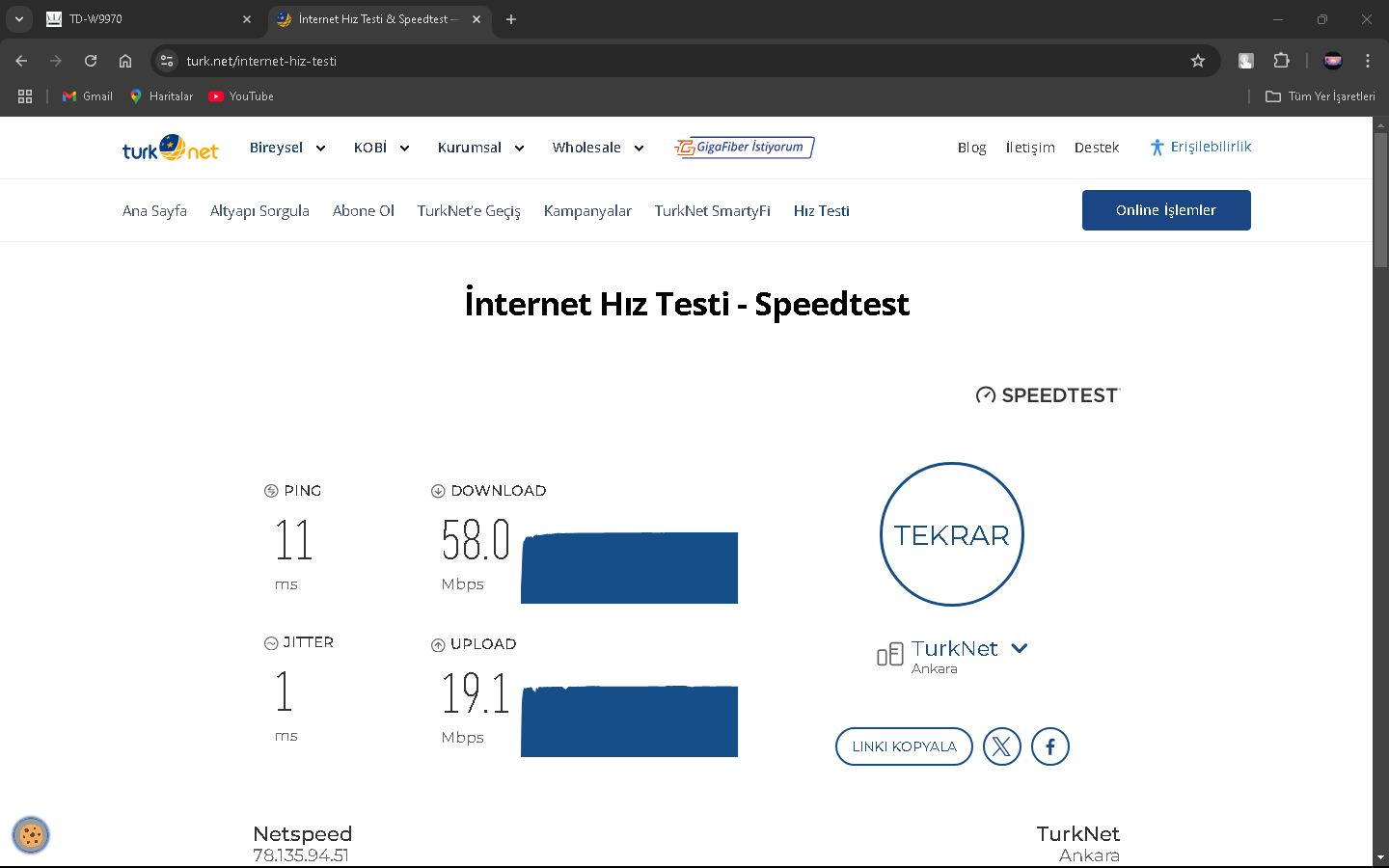Open a new browser tab
The height and width of the screenshot is (868, 1389).
click(x=511, y=19)
